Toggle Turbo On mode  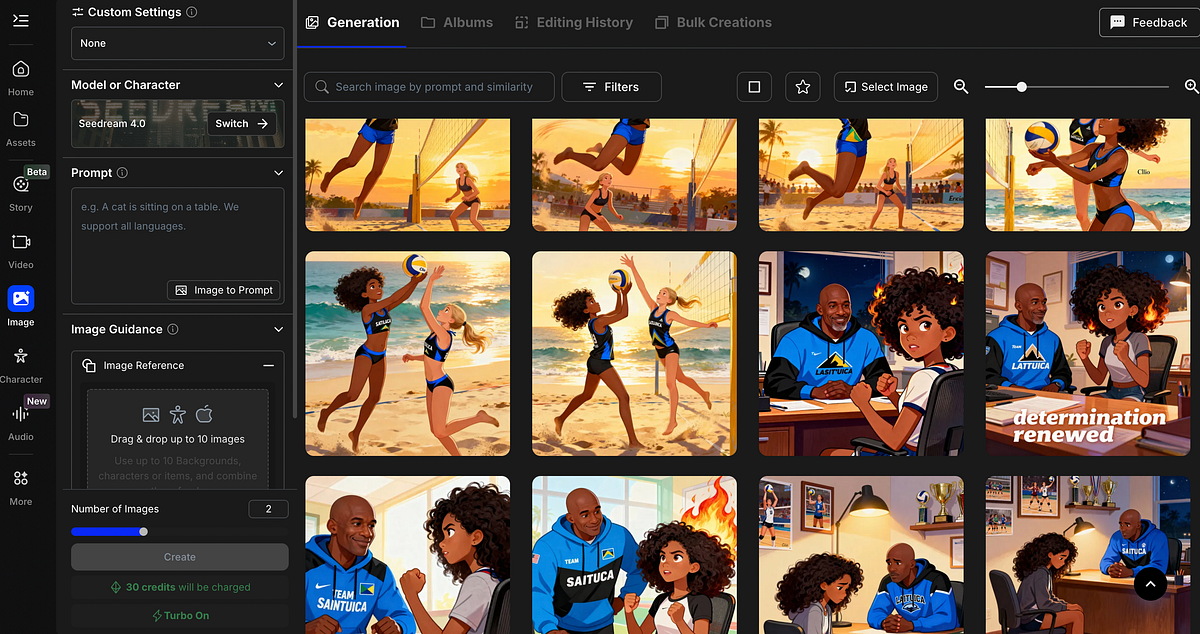coord(180,615)
